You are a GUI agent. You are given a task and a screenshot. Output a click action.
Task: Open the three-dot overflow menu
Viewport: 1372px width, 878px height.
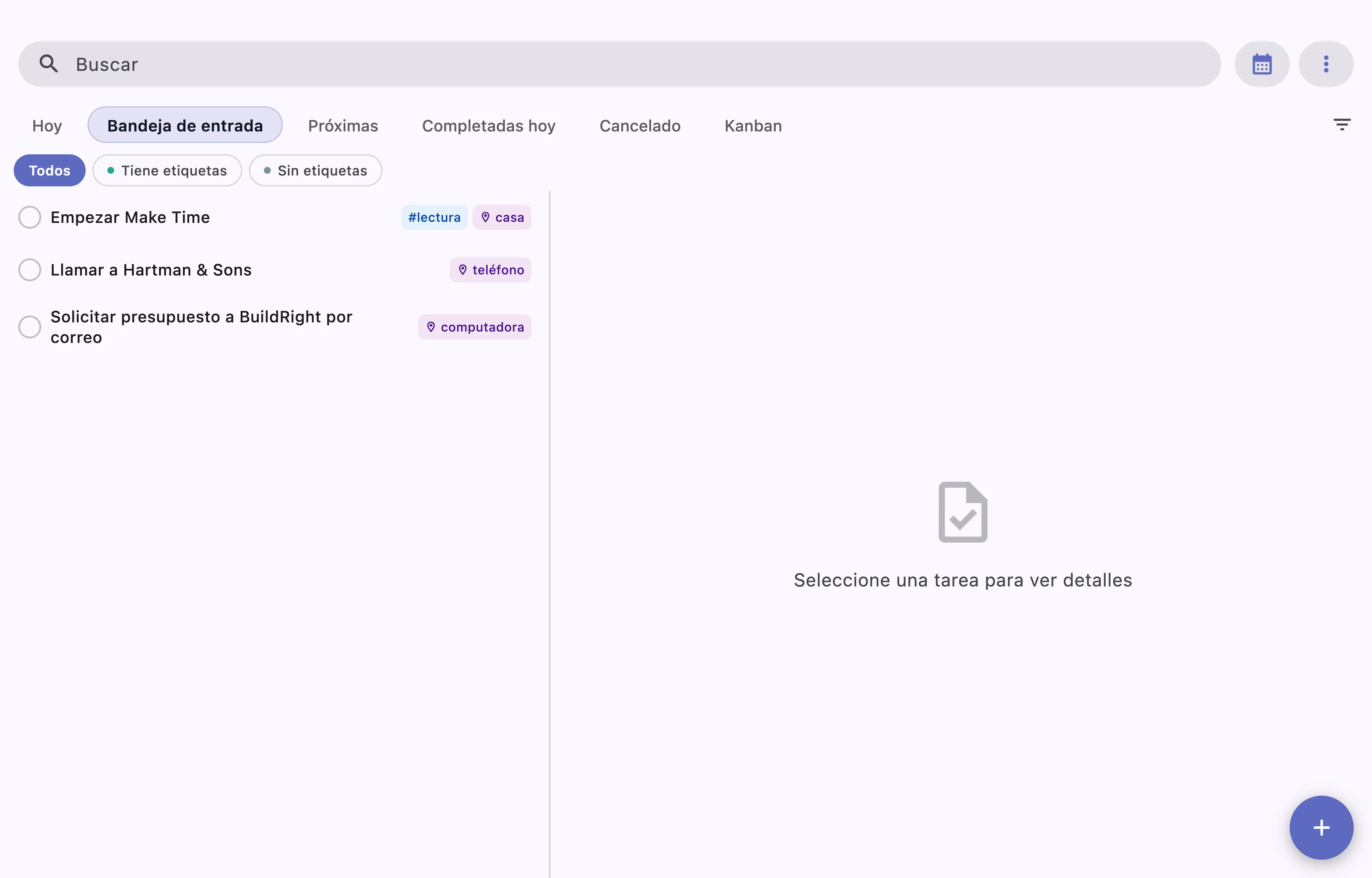point(1325,64)
